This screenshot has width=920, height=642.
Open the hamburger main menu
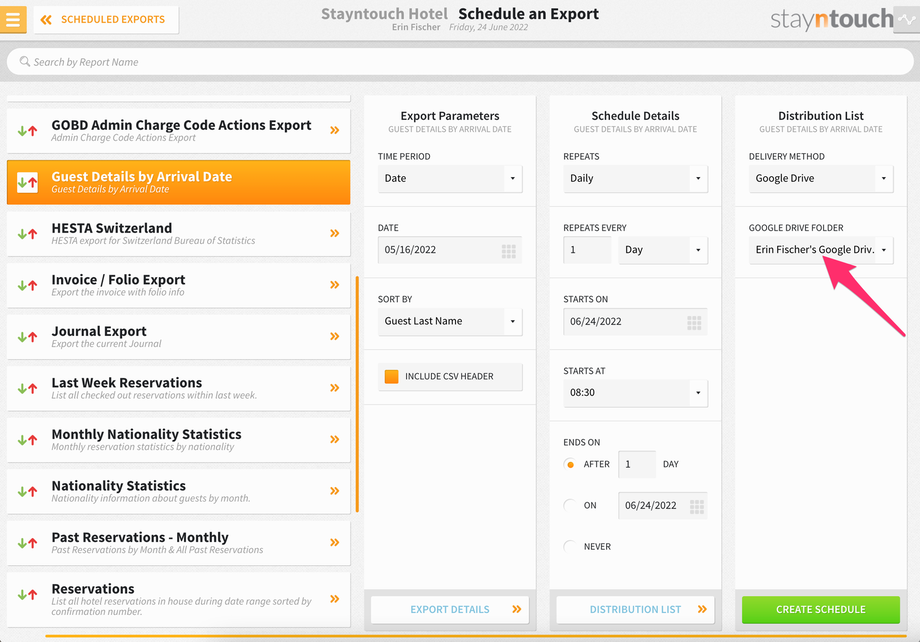[13, 19]
